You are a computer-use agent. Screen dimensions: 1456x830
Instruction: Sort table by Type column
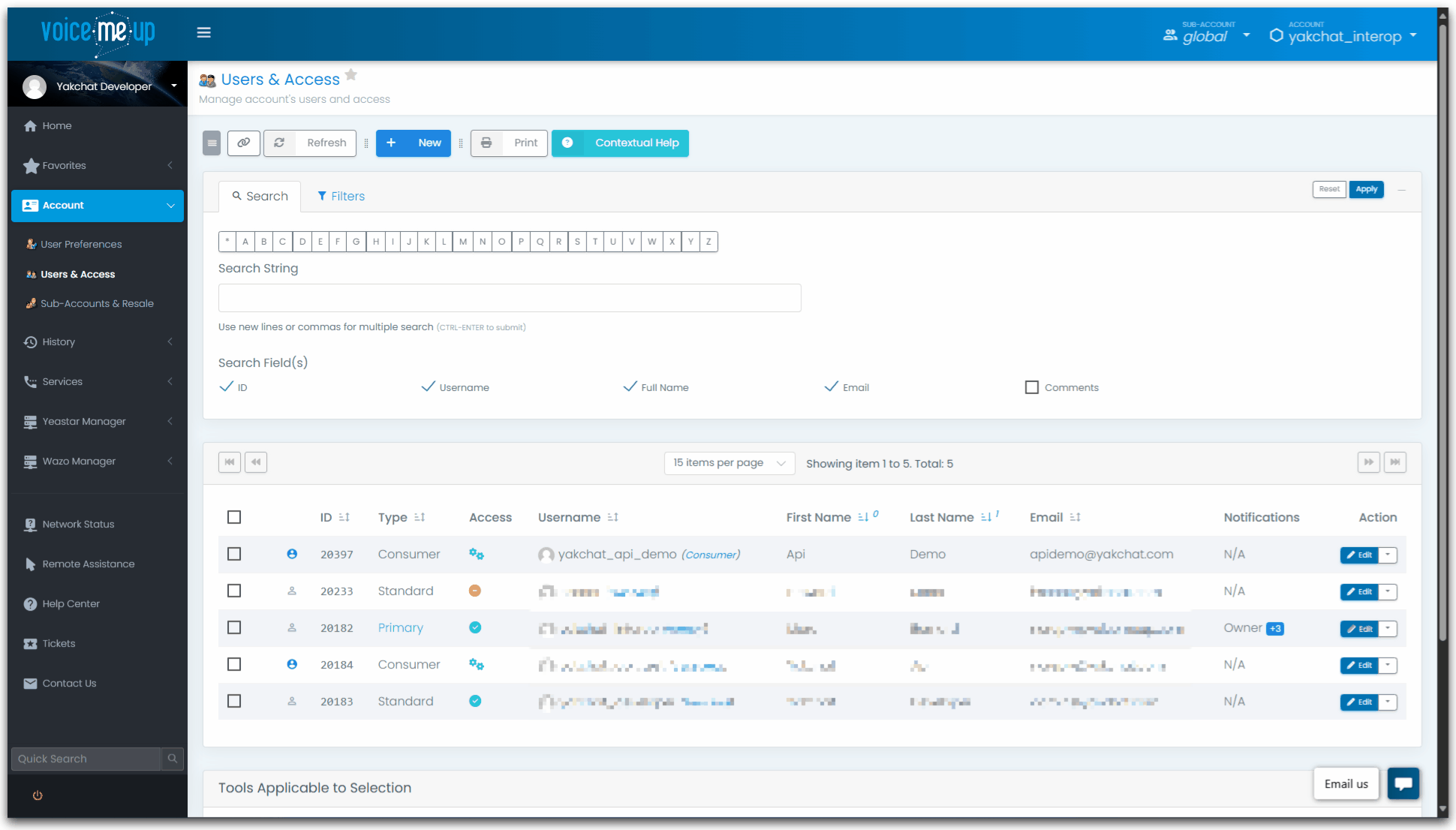420,517
